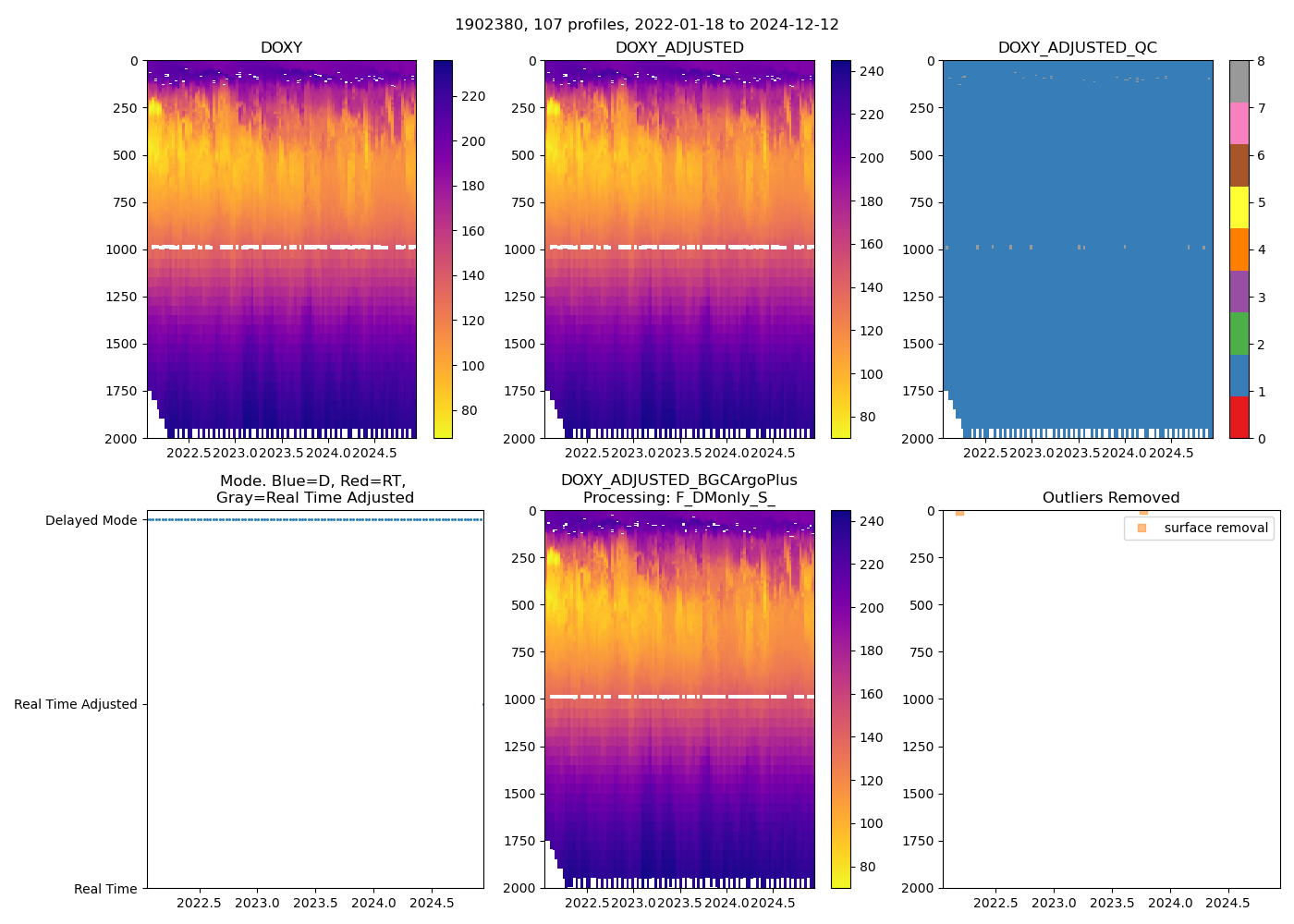Click the DOXY plot title
This screenshot has height=924, width=1294.
click(281, 48)
